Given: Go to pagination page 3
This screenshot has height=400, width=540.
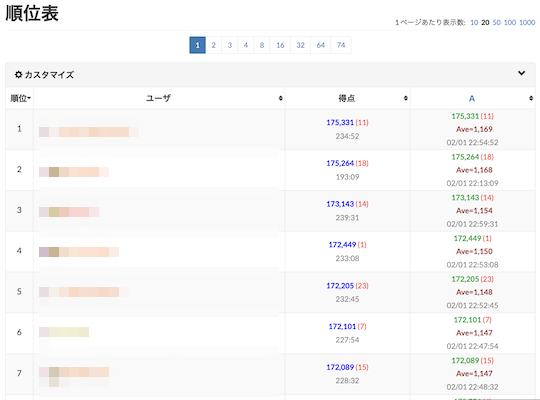Looking at the screenshot, I should click(230, 45).
